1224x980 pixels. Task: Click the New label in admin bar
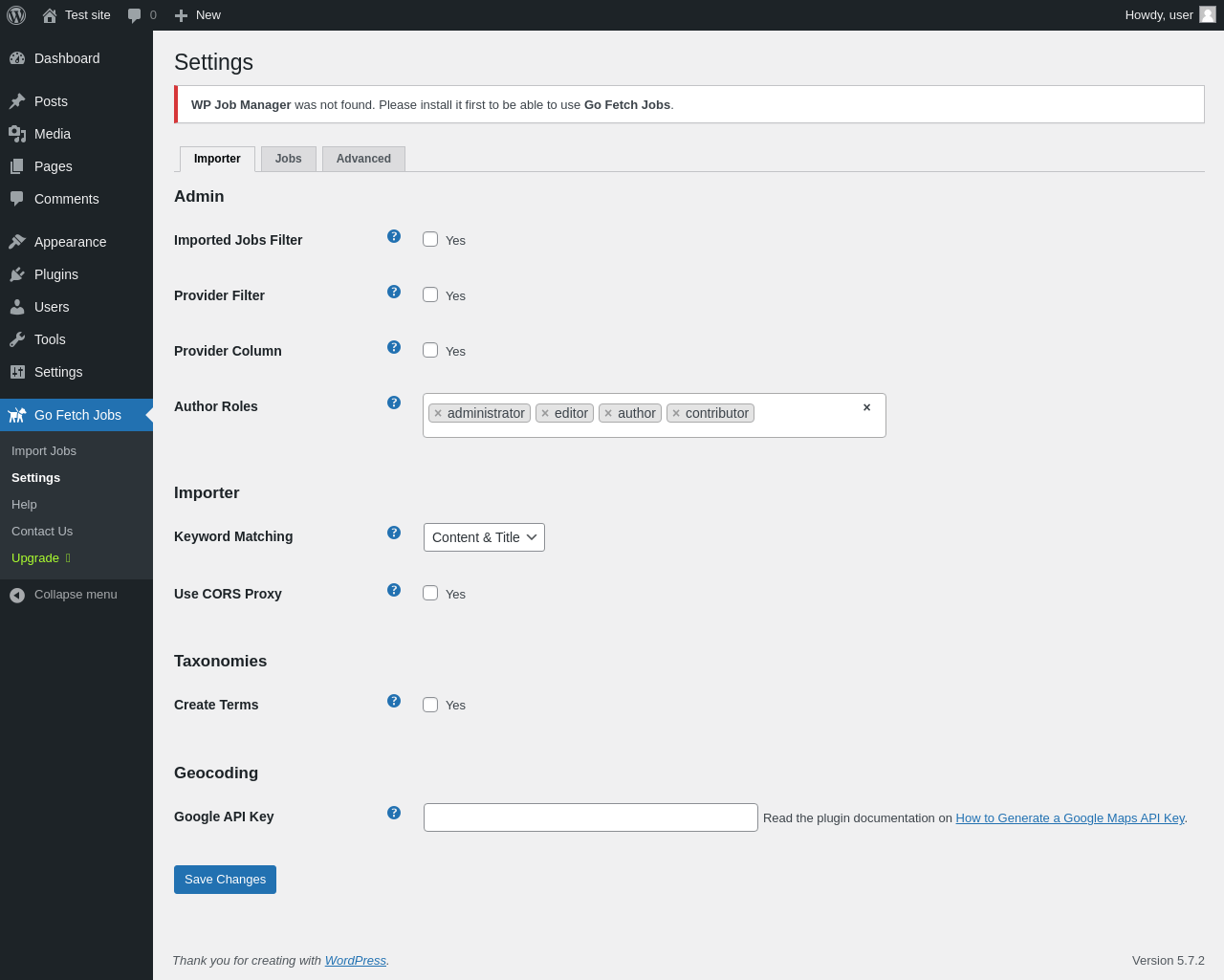[x=208, y=15]
